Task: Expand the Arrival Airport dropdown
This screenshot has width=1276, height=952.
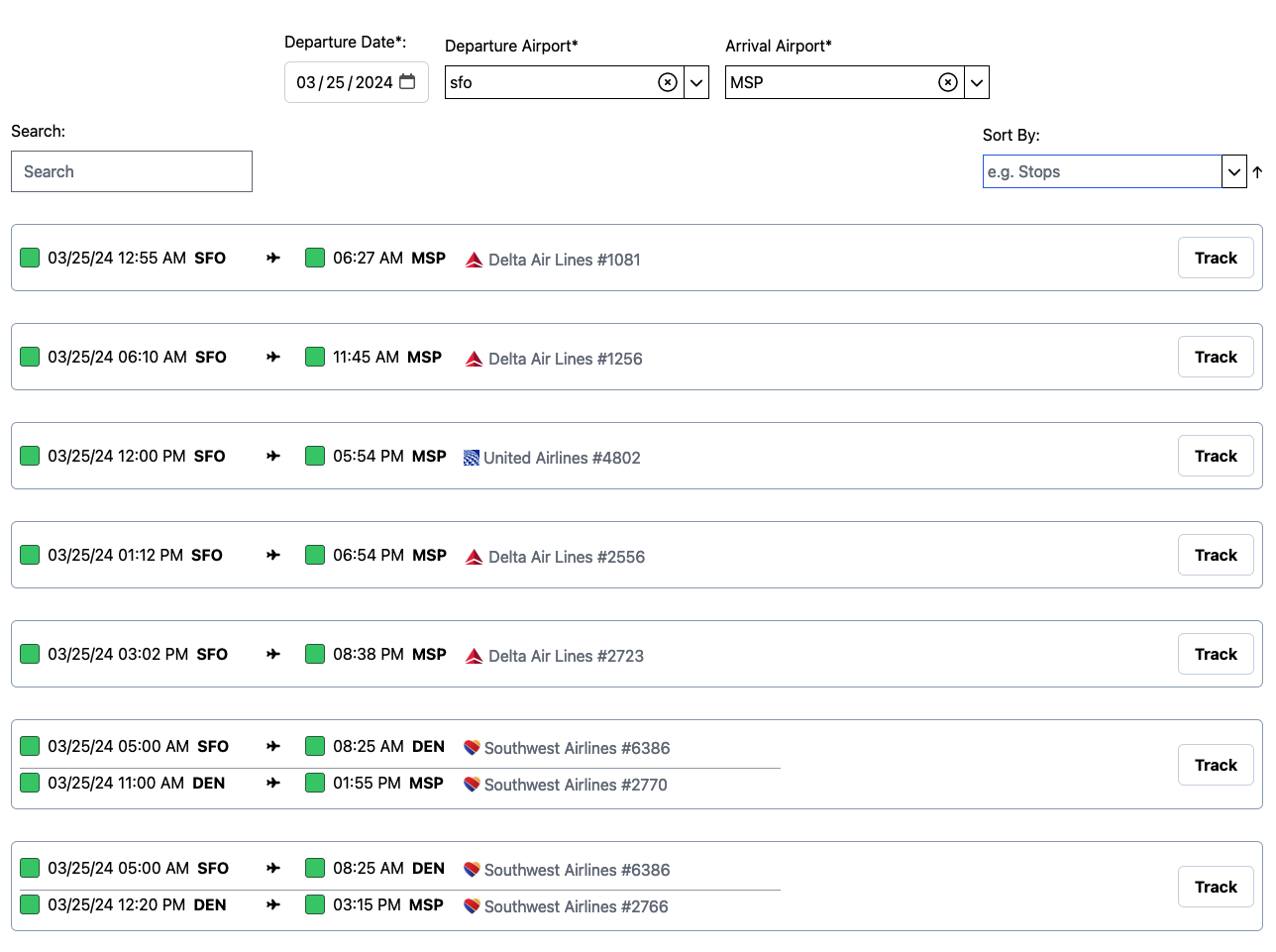Action: [x=977, y=82]
